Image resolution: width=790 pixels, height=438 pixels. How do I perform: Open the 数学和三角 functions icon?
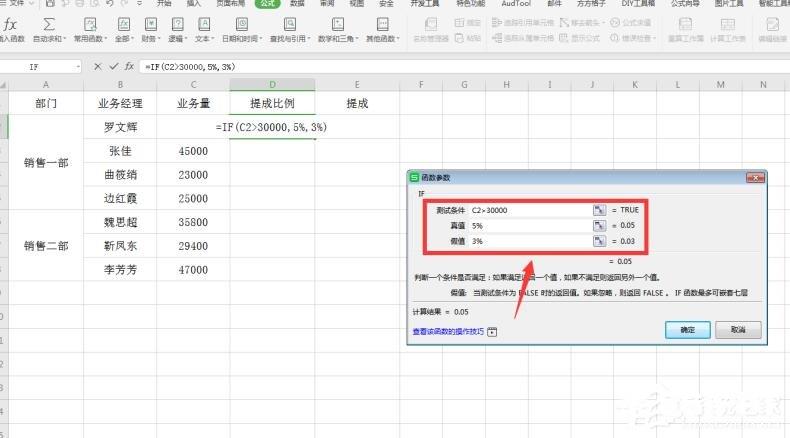(338, 24)
